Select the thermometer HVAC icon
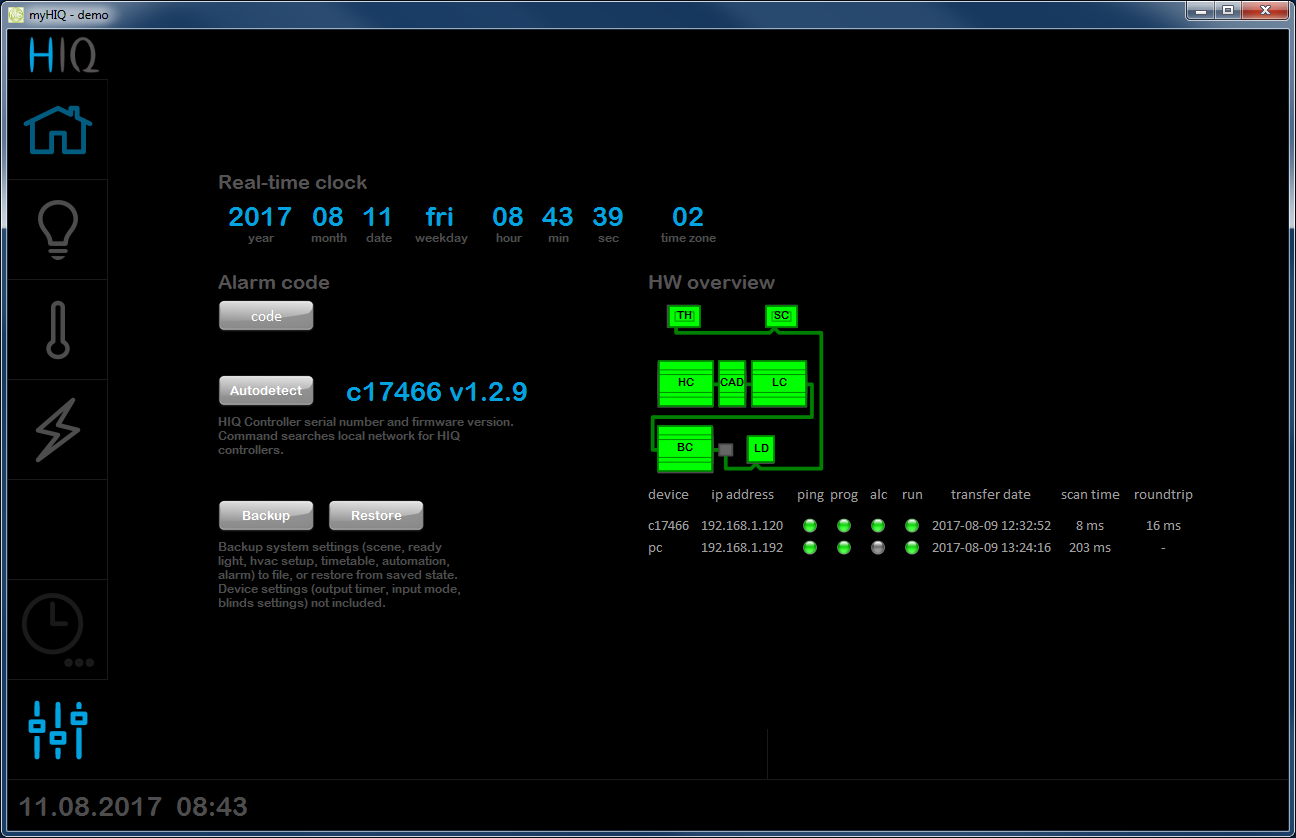Image resolution: width=1296 pixels, height=838 pixels. (57, 330)
